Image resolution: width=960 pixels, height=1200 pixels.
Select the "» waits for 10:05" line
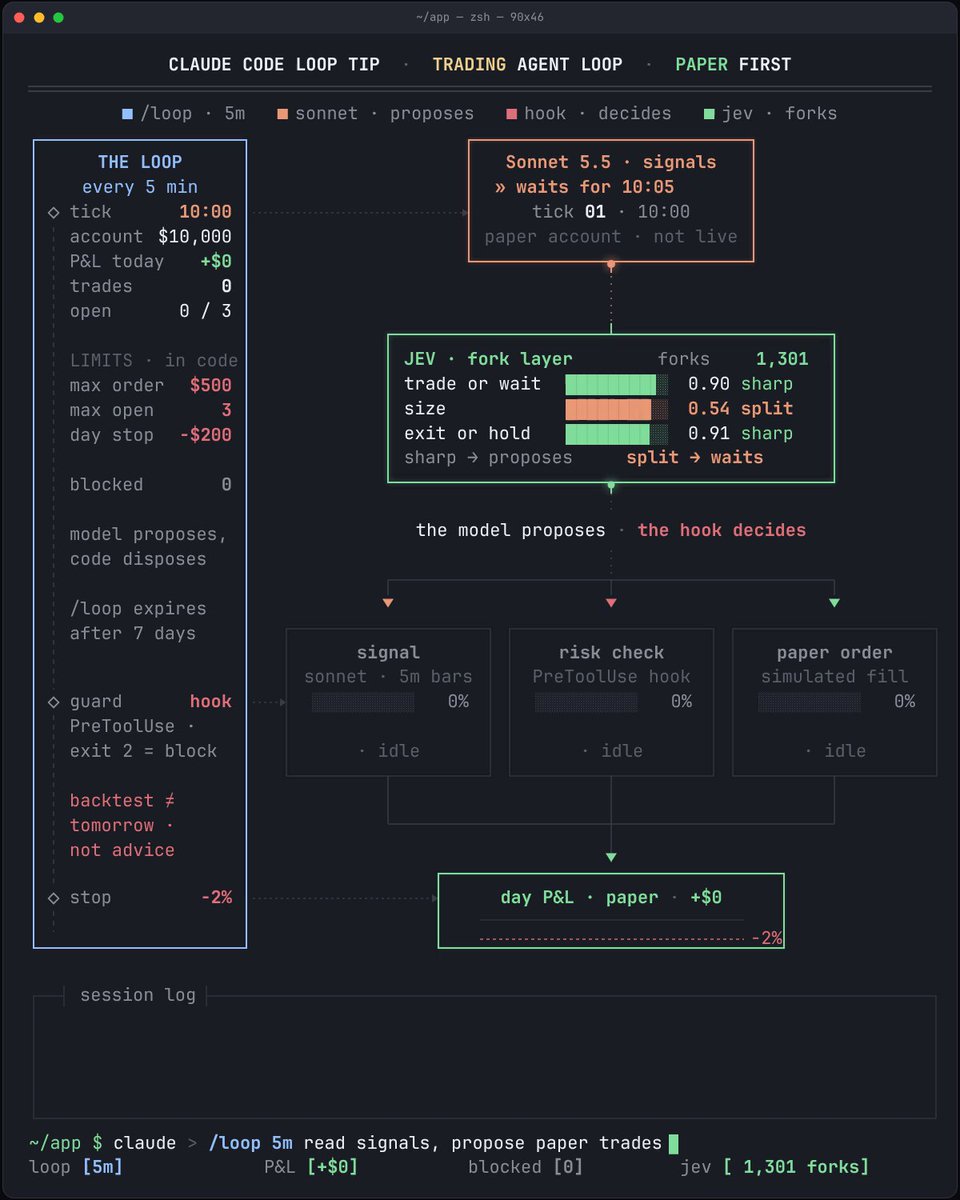coord(584,187)
